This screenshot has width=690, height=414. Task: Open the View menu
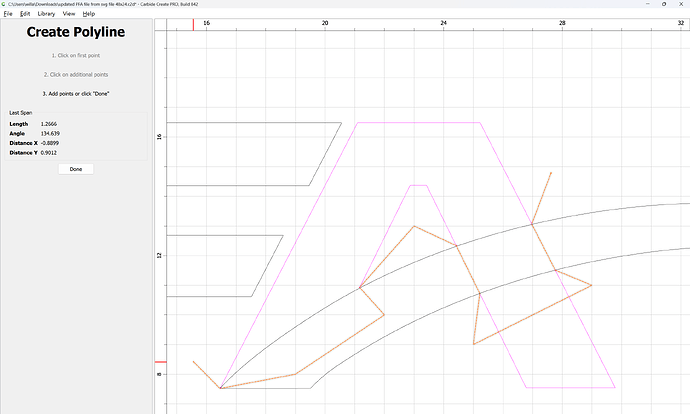pyautogui.click(x=69, y=14)
